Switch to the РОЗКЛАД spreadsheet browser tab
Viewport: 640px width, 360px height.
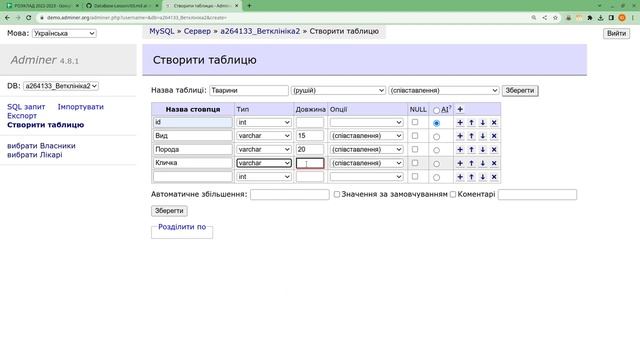click(42, 6)
